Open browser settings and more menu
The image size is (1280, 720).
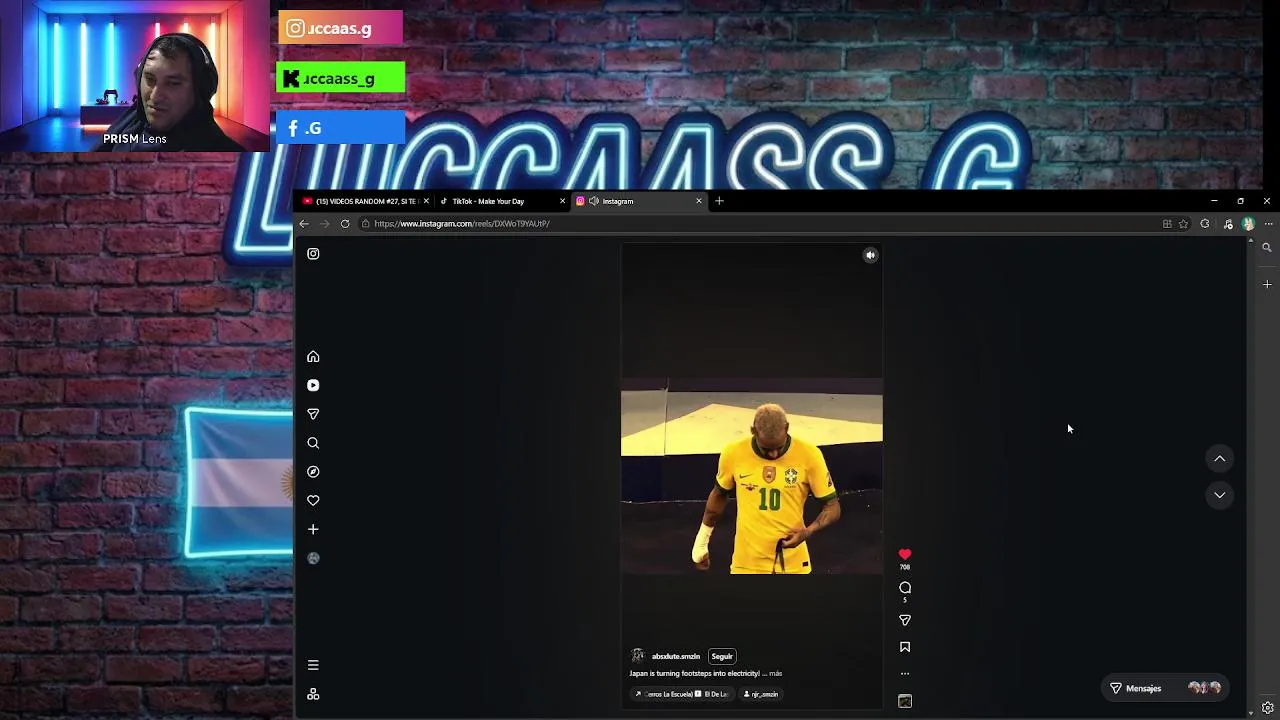(x=1268, y=224)
